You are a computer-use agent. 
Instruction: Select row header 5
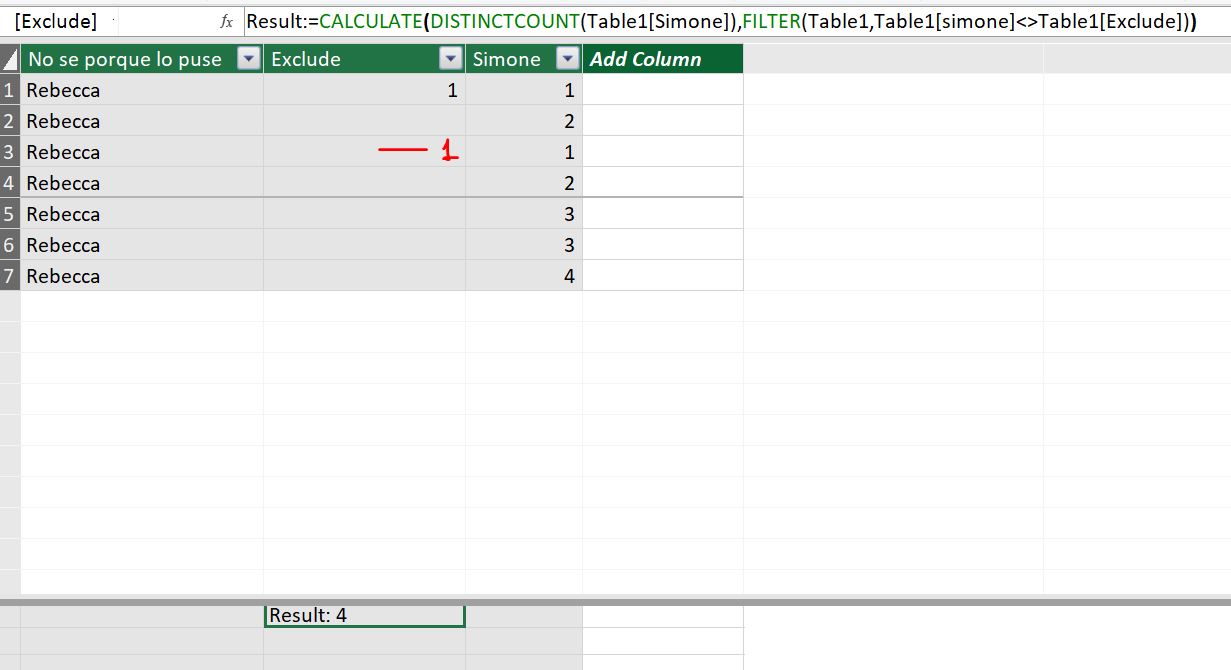click(10, 214)
